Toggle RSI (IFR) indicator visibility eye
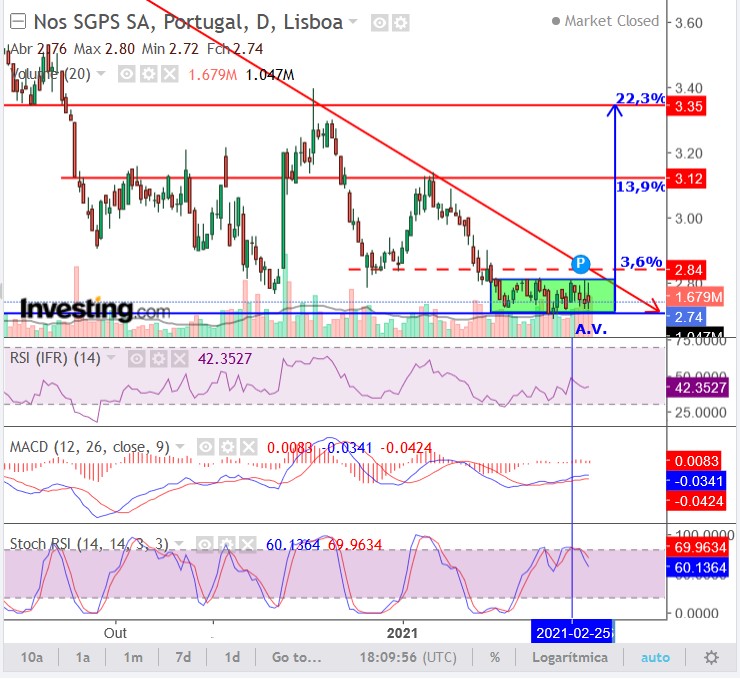 click(x=136, y=359)
